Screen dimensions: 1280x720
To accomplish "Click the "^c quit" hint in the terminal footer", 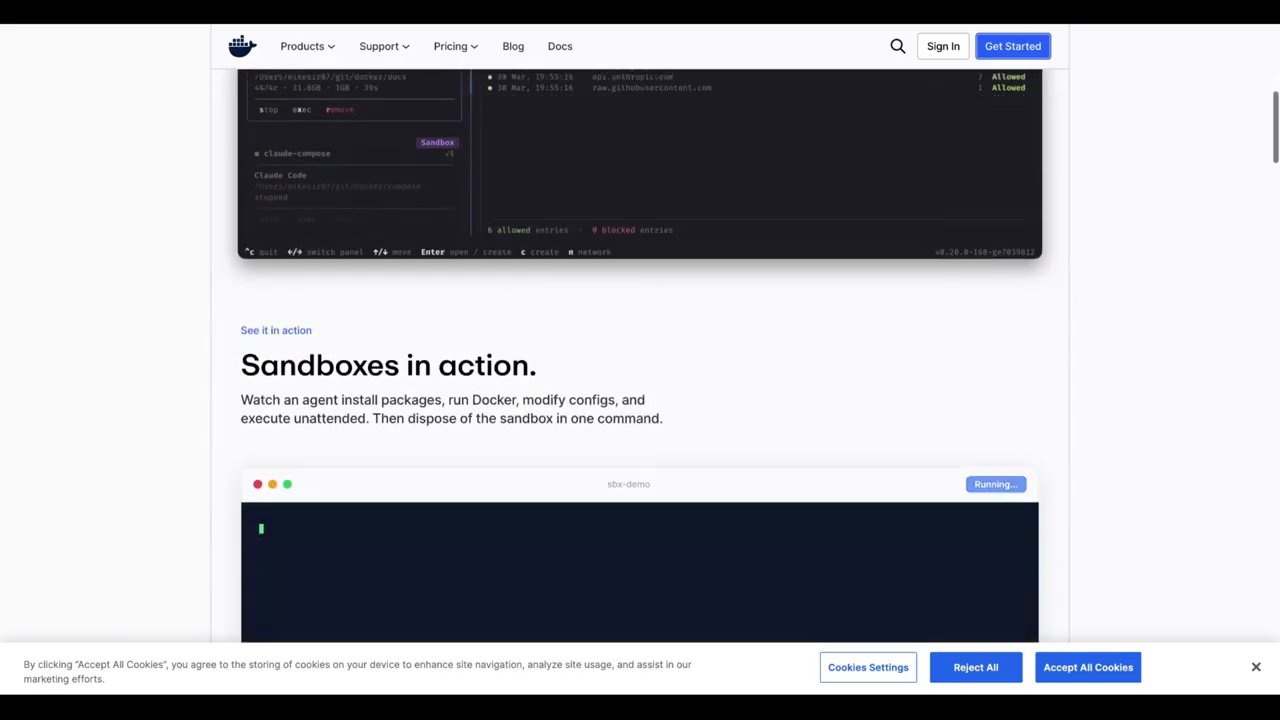I will pos(262,252).
